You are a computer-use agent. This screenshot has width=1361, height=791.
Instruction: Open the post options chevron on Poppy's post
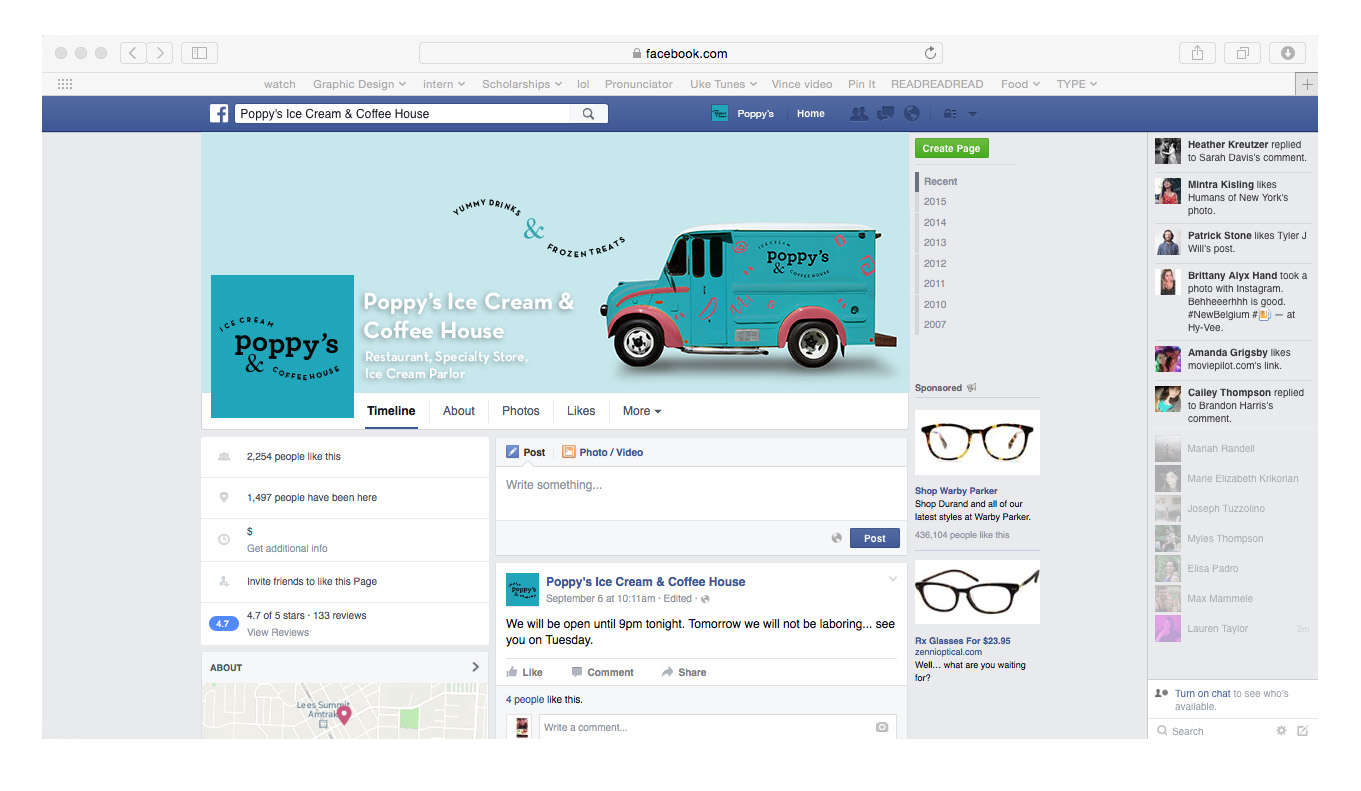pos(893,580)
